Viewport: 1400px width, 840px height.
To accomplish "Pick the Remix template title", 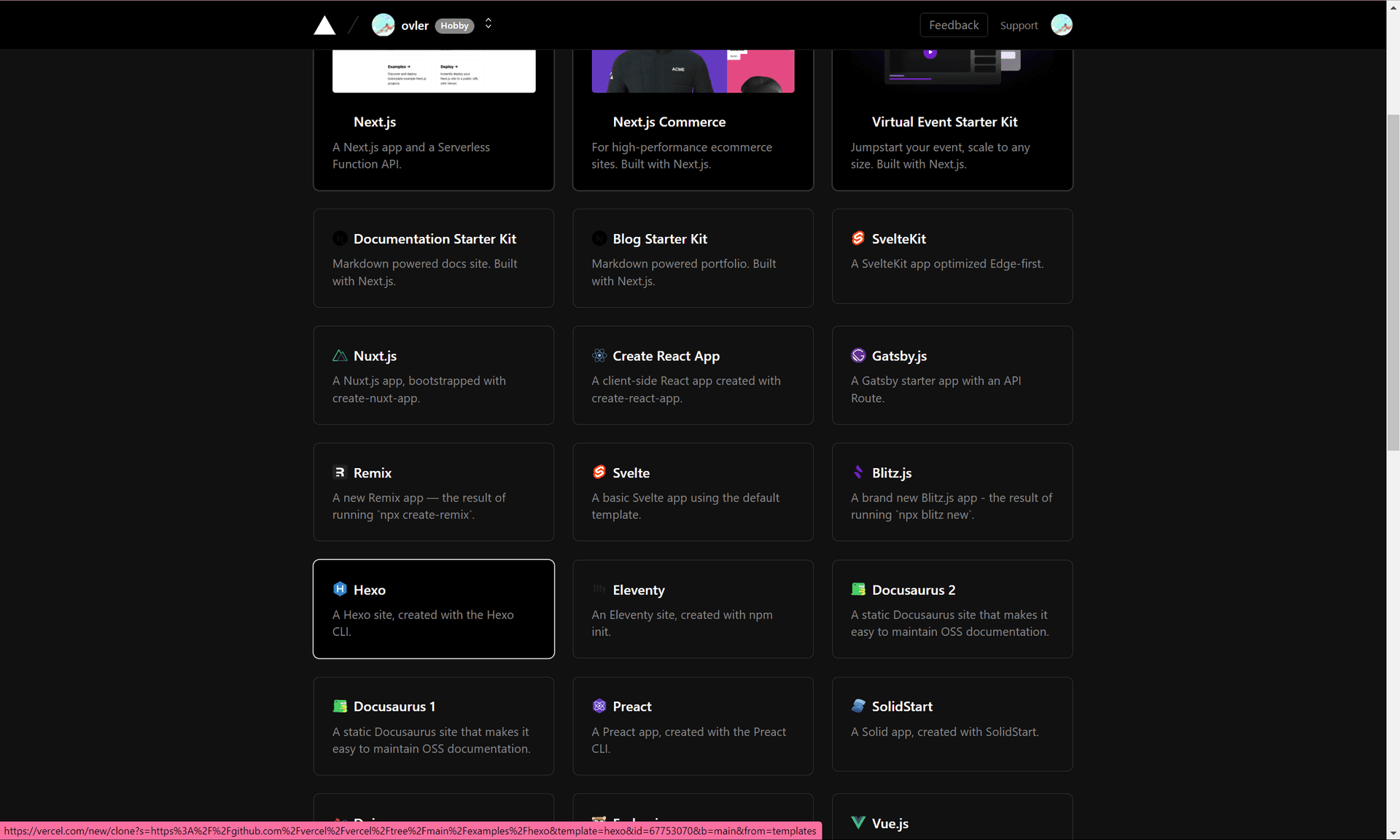I will [373, 472].
